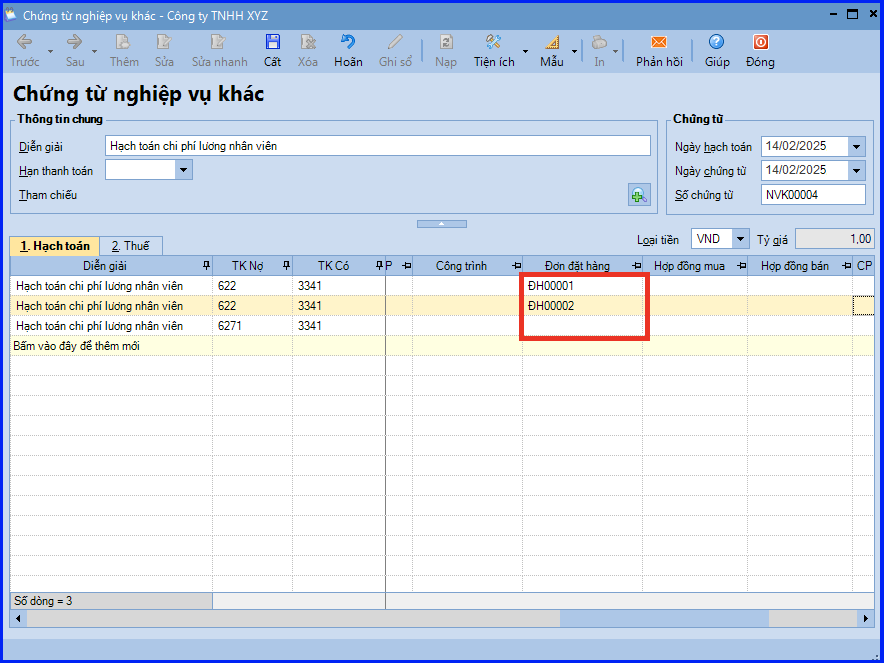Open Phản hồi feedback mail icon
Image resolution: width=884 pixels, height=663 pixels.
[x=659, y=42]
